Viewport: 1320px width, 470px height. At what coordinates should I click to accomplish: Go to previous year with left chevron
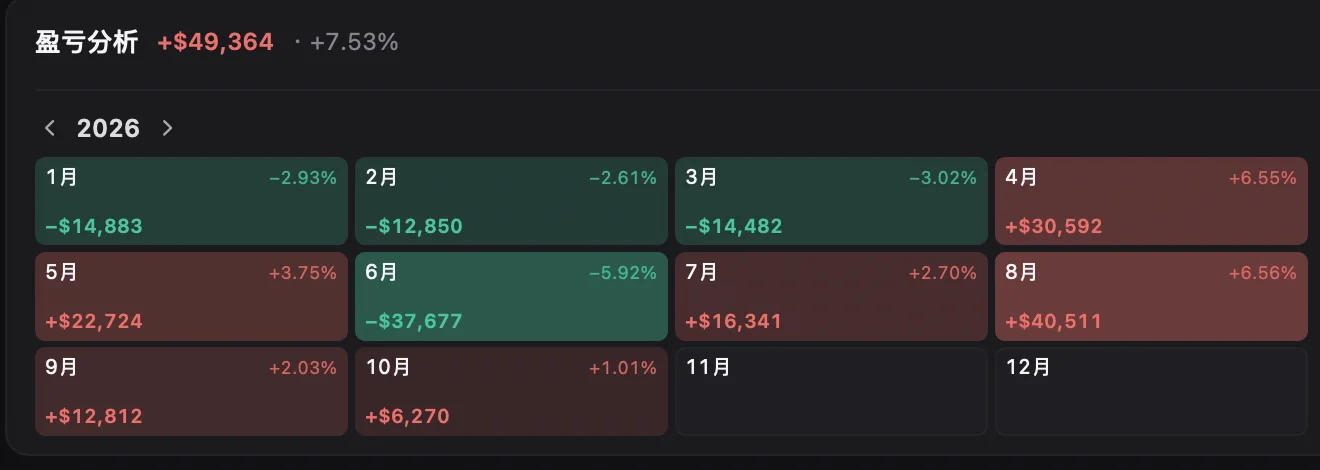pyautogui.click(x=50, y=128)
